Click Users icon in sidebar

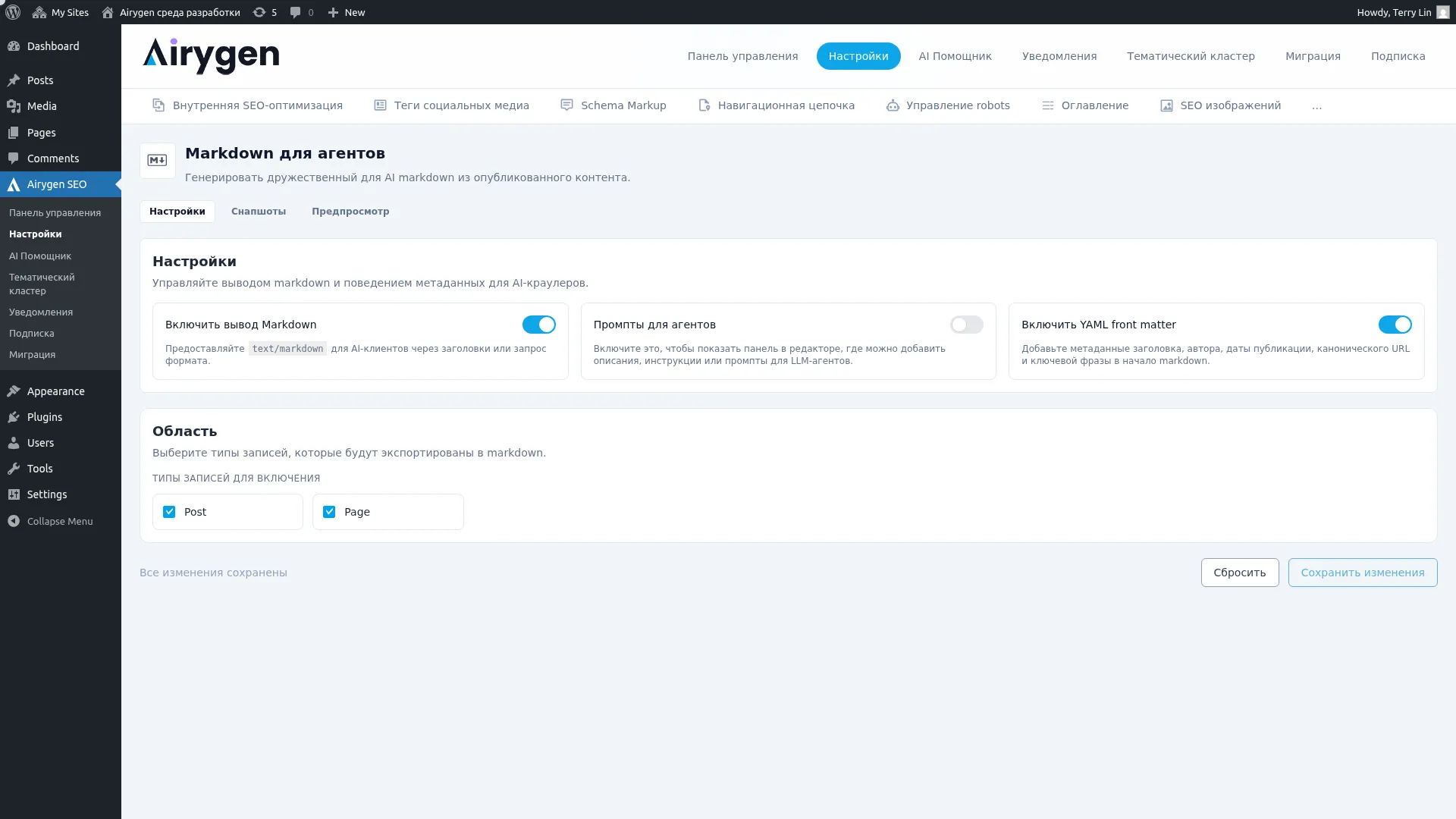click(14, 443)
